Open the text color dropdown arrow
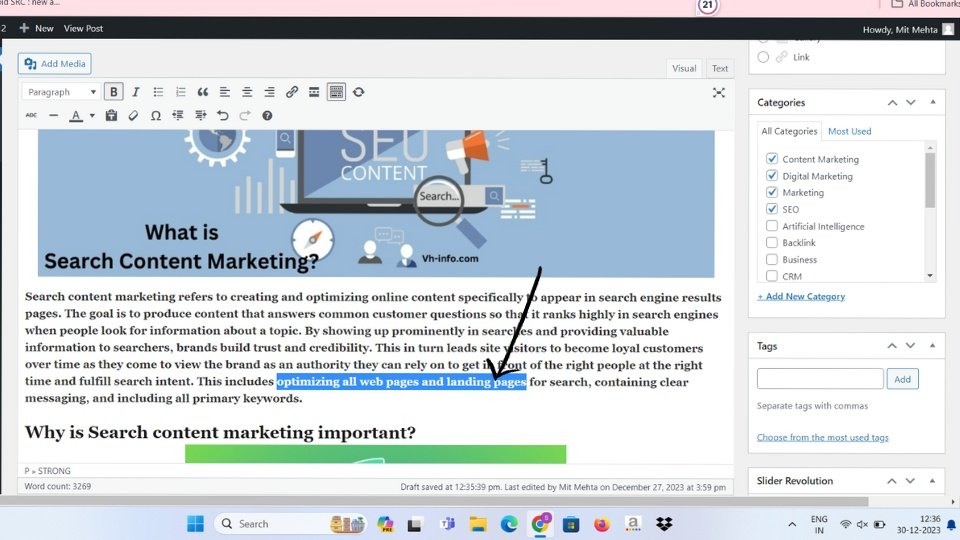 click(92, 115)
